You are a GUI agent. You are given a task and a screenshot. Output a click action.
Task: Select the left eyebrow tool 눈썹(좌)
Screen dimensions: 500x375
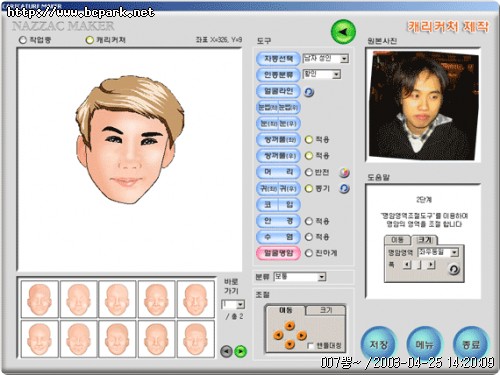point(267,107)
